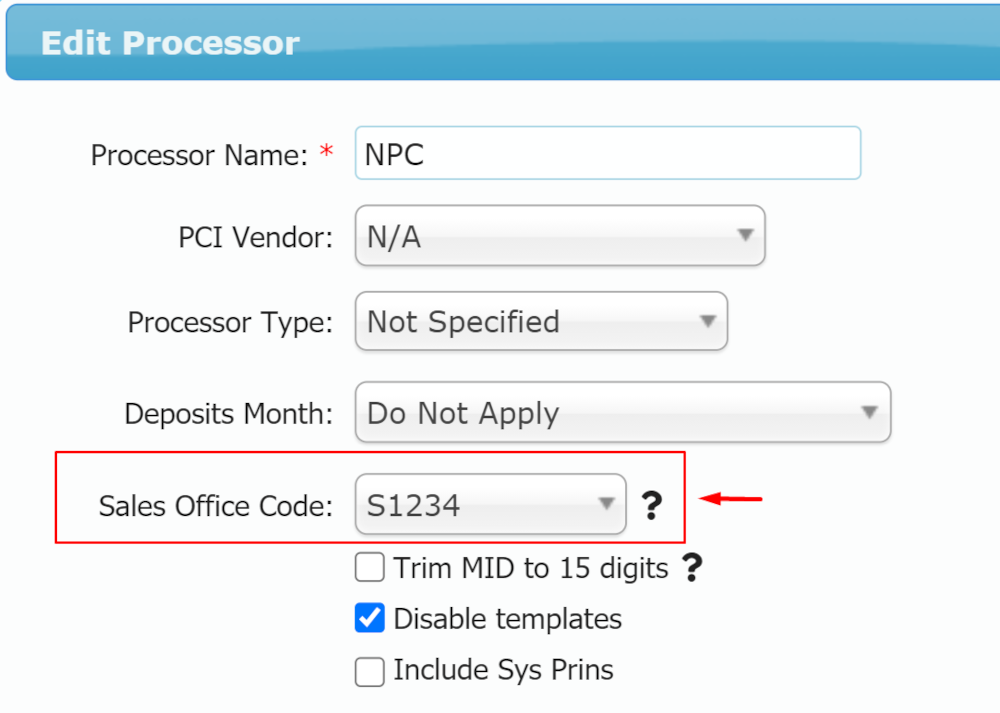Expand the Processor Type Not Specified dropdown
The height and width of the screenshot is (713, 1000).
pos(541,322)
